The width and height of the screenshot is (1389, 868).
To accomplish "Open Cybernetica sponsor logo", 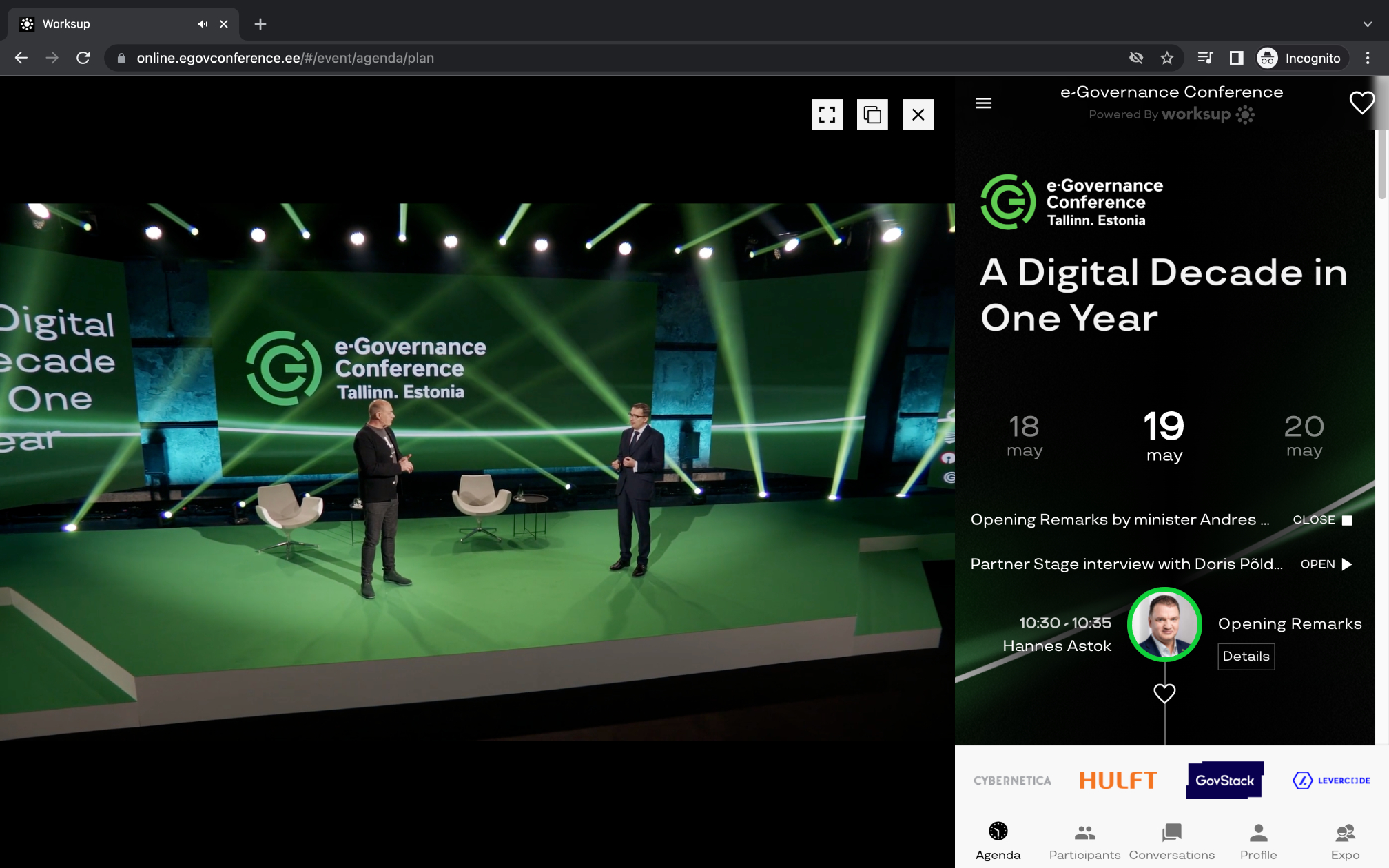I will 1012,781.
